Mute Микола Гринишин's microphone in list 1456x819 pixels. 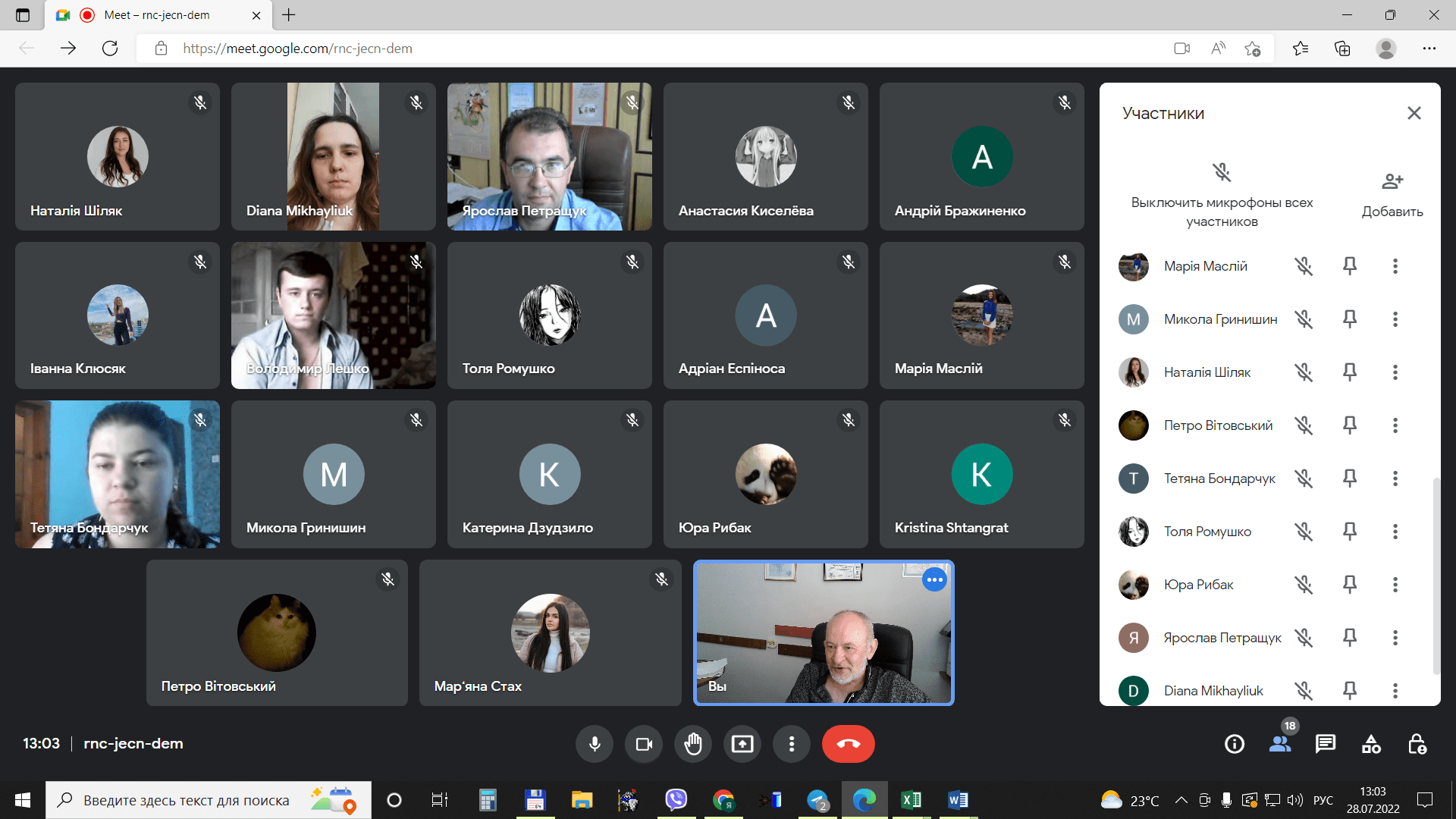click(1304, 319)
